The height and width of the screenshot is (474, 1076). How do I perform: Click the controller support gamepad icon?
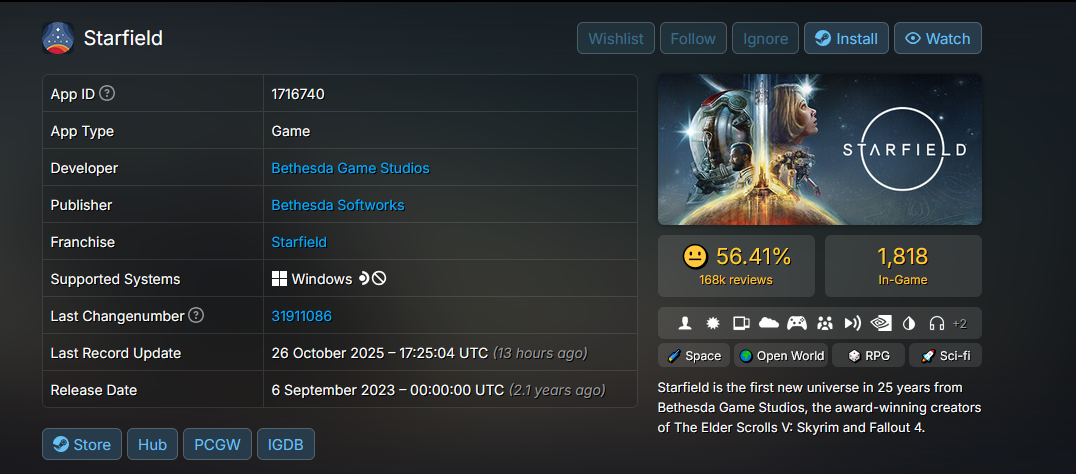pyautogui.click(x=797, y=323)
